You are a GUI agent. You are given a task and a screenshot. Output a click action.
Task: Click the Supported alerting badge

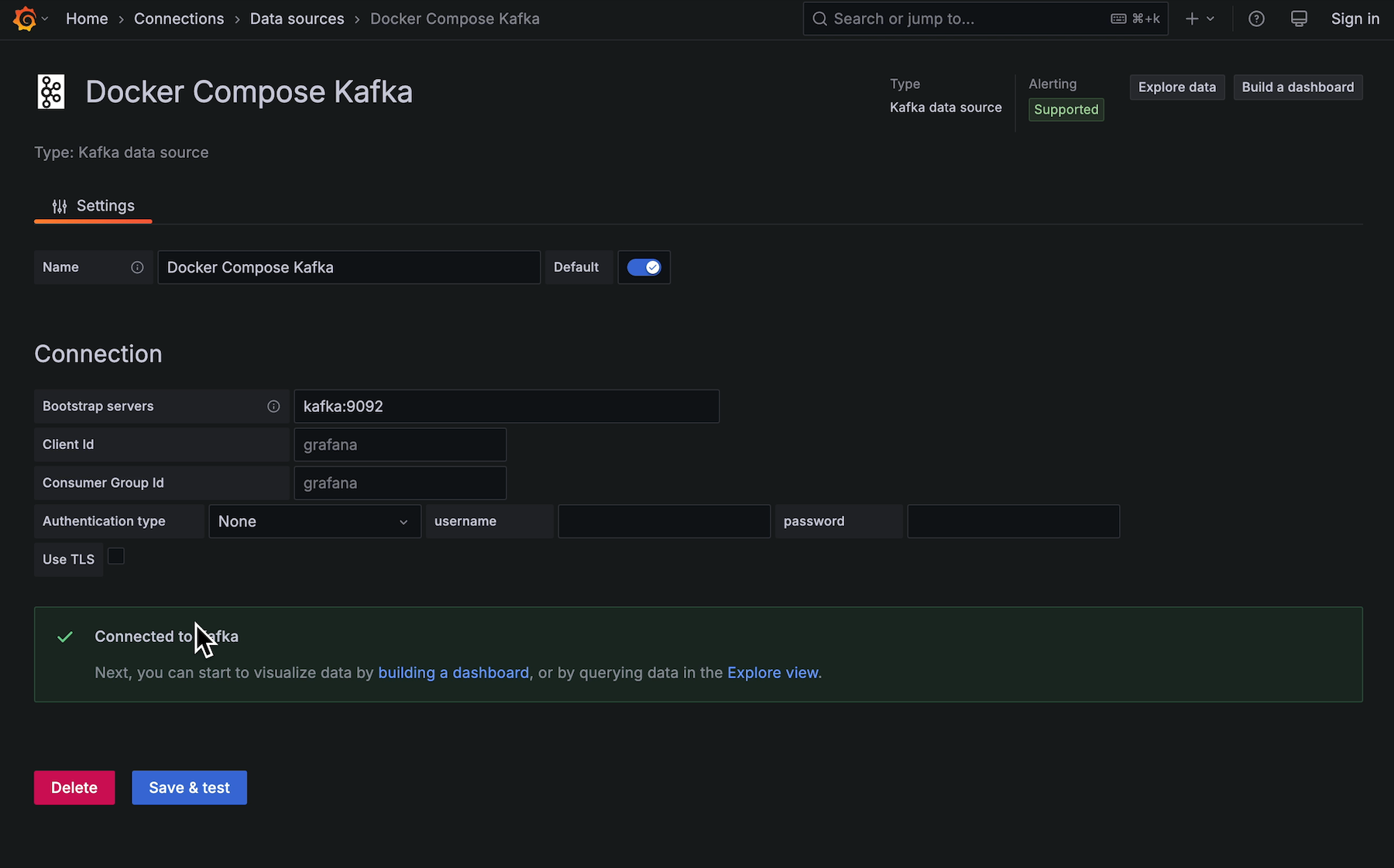coord(1066,109)
